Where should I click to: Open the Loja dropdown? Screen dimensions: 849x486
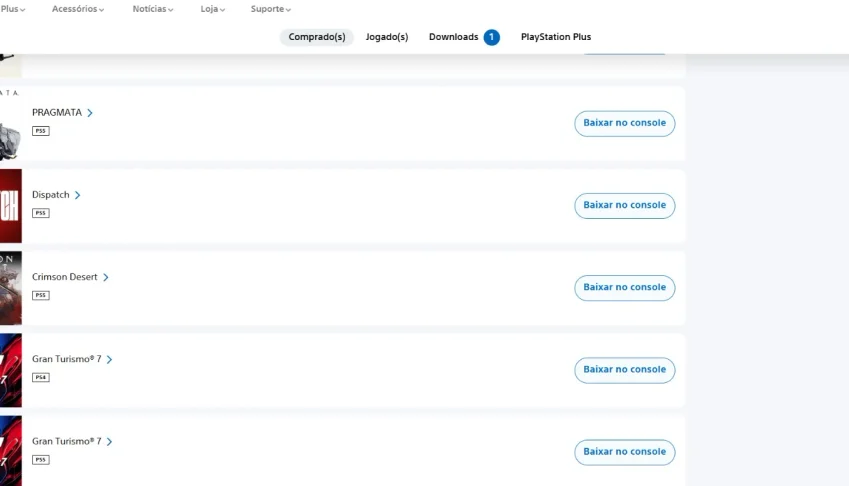[x=212, y=9]
